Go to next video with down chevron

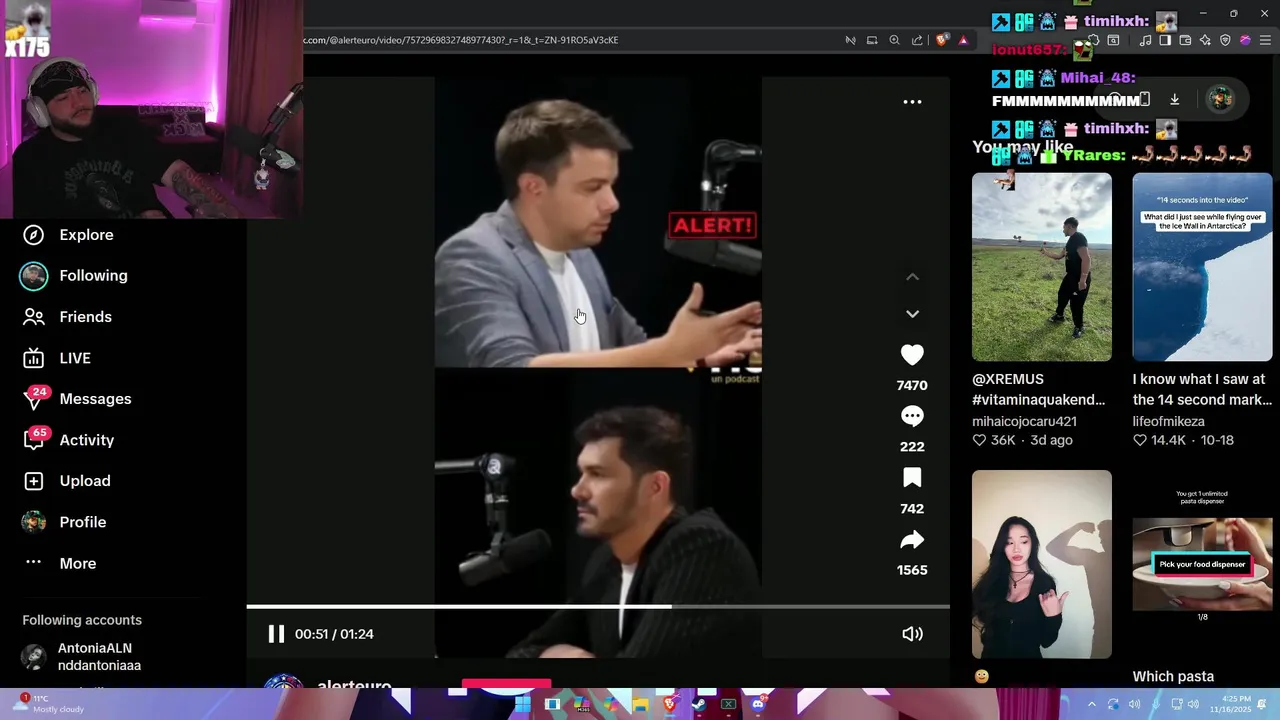tap(912, 314)
